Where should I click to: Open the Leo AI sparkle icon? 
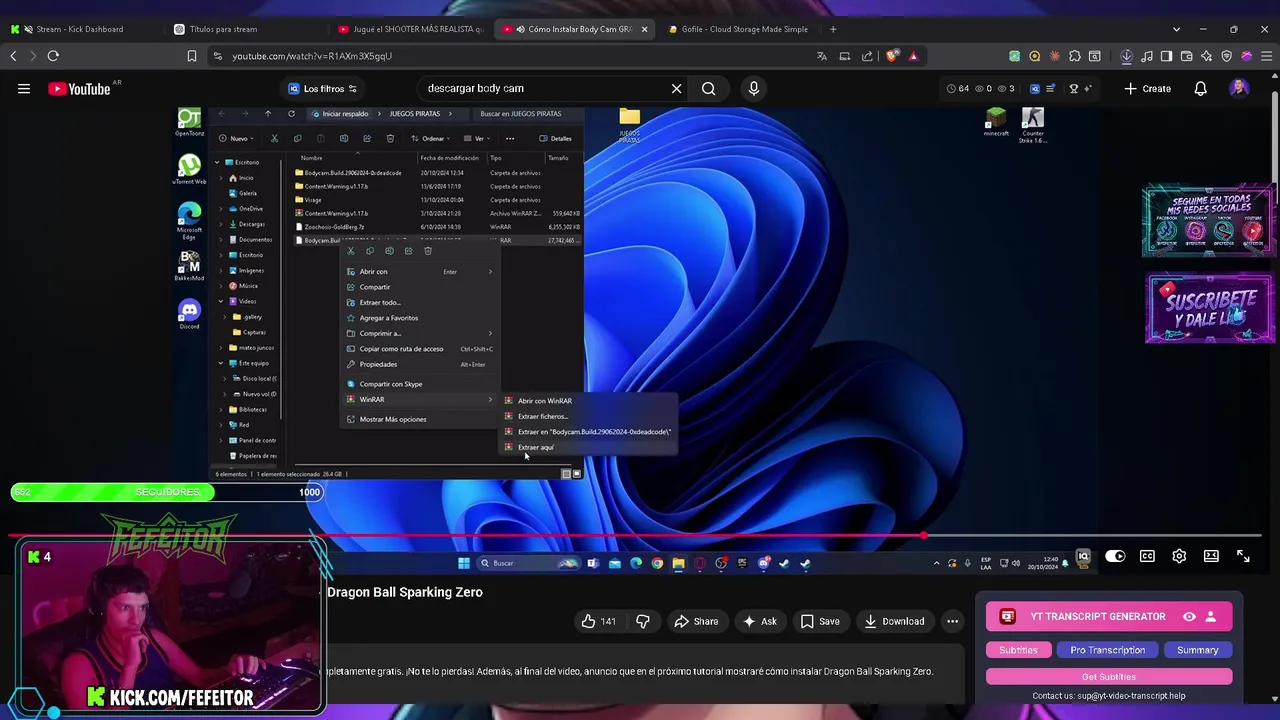click(x=1207, y=56)
